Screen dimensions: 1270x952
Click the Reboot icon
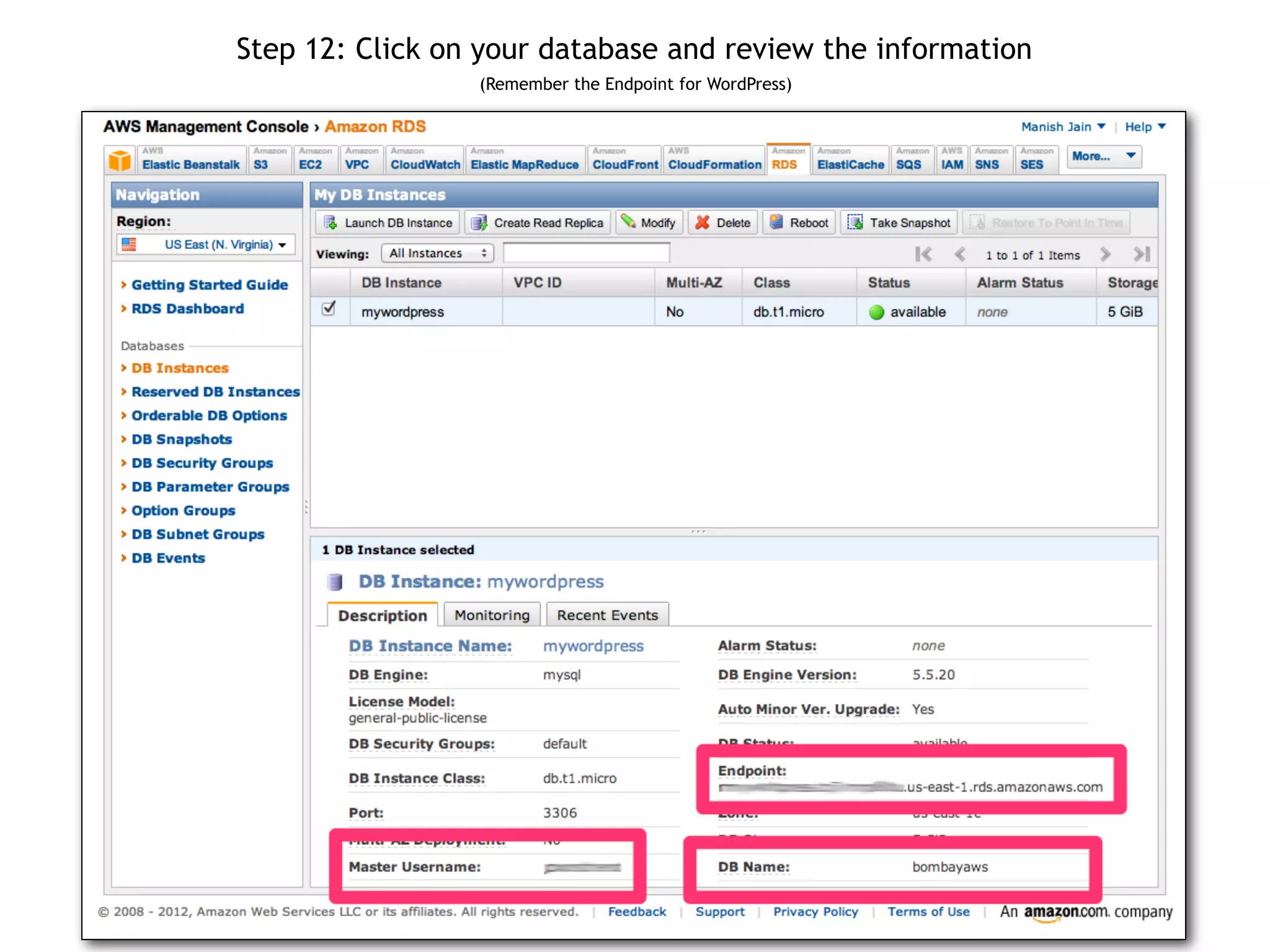coord(776,222)
